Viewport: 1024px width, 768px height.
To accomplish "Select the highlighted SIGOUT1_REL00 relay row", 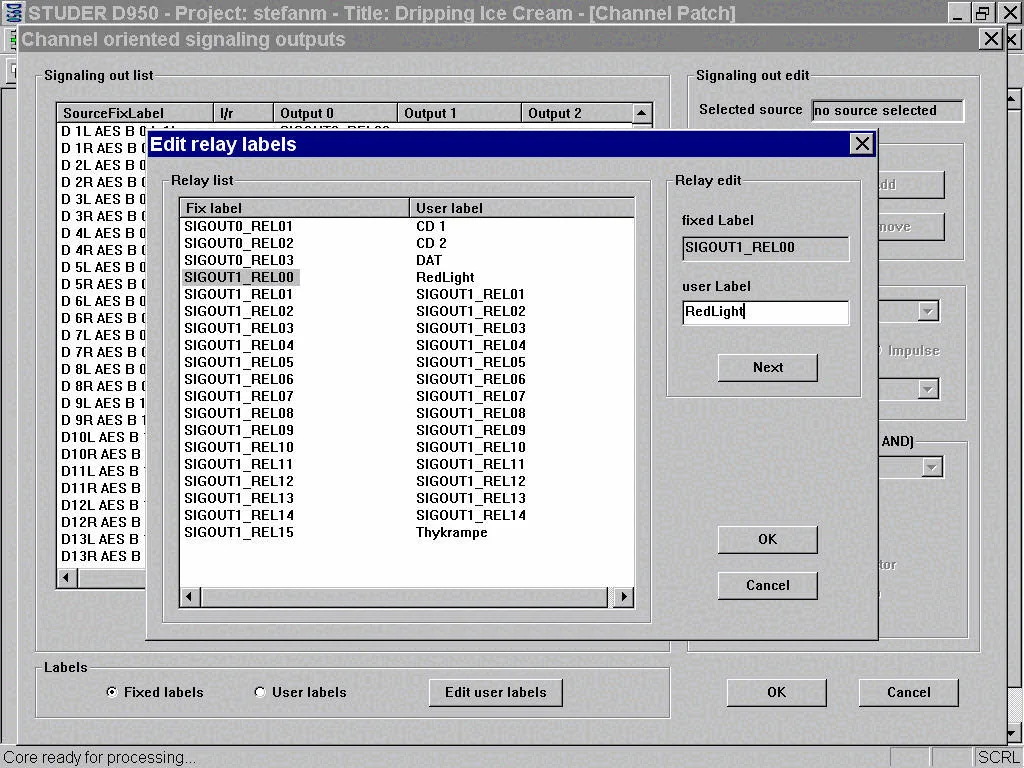I will click(x=239, y=277).
